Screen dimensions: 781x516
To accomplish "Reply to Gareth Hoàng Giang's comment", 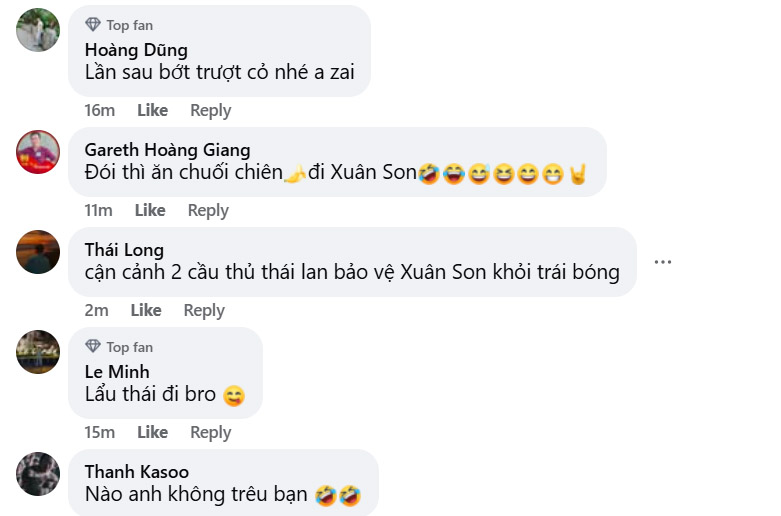I will [x=208, y=210].
